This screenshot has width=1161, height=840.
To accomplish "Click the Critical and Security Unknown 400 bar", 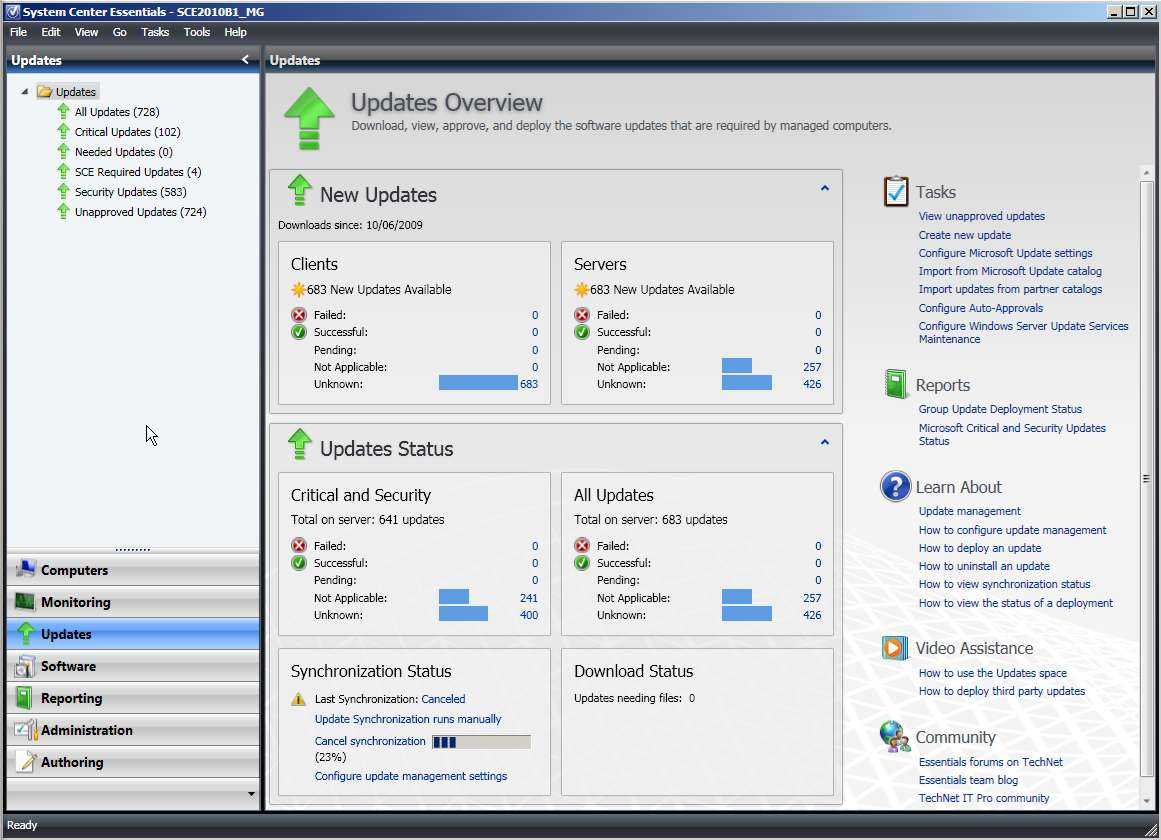I will (464, 614).
